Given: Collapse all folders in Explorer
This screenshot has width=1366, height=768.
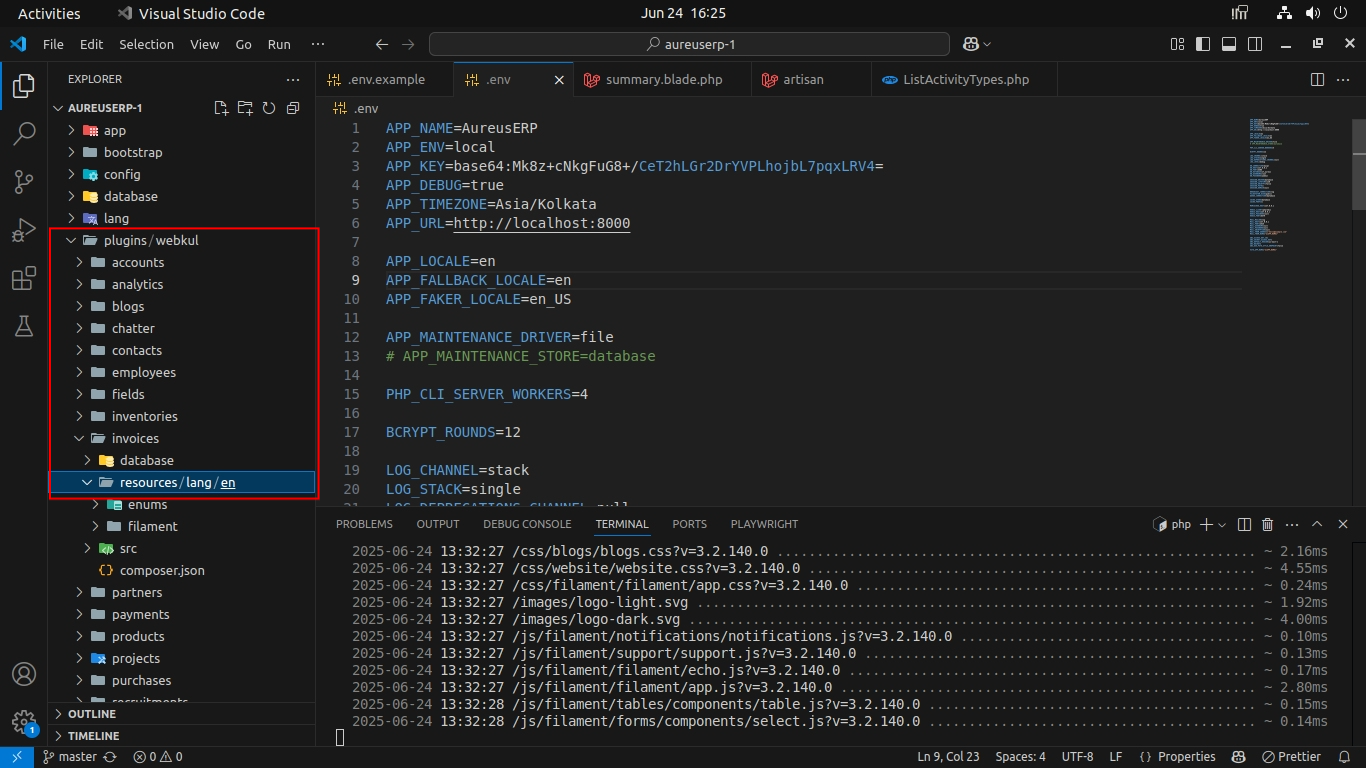Looking at the screenshot, I should (293, 108).
